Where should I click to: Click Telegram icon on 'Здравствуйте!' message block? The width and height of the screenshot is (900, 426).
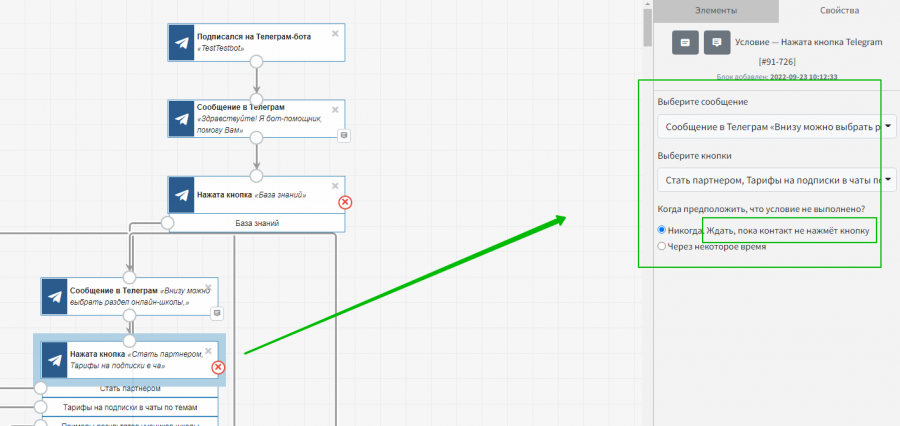coord(181,119)
